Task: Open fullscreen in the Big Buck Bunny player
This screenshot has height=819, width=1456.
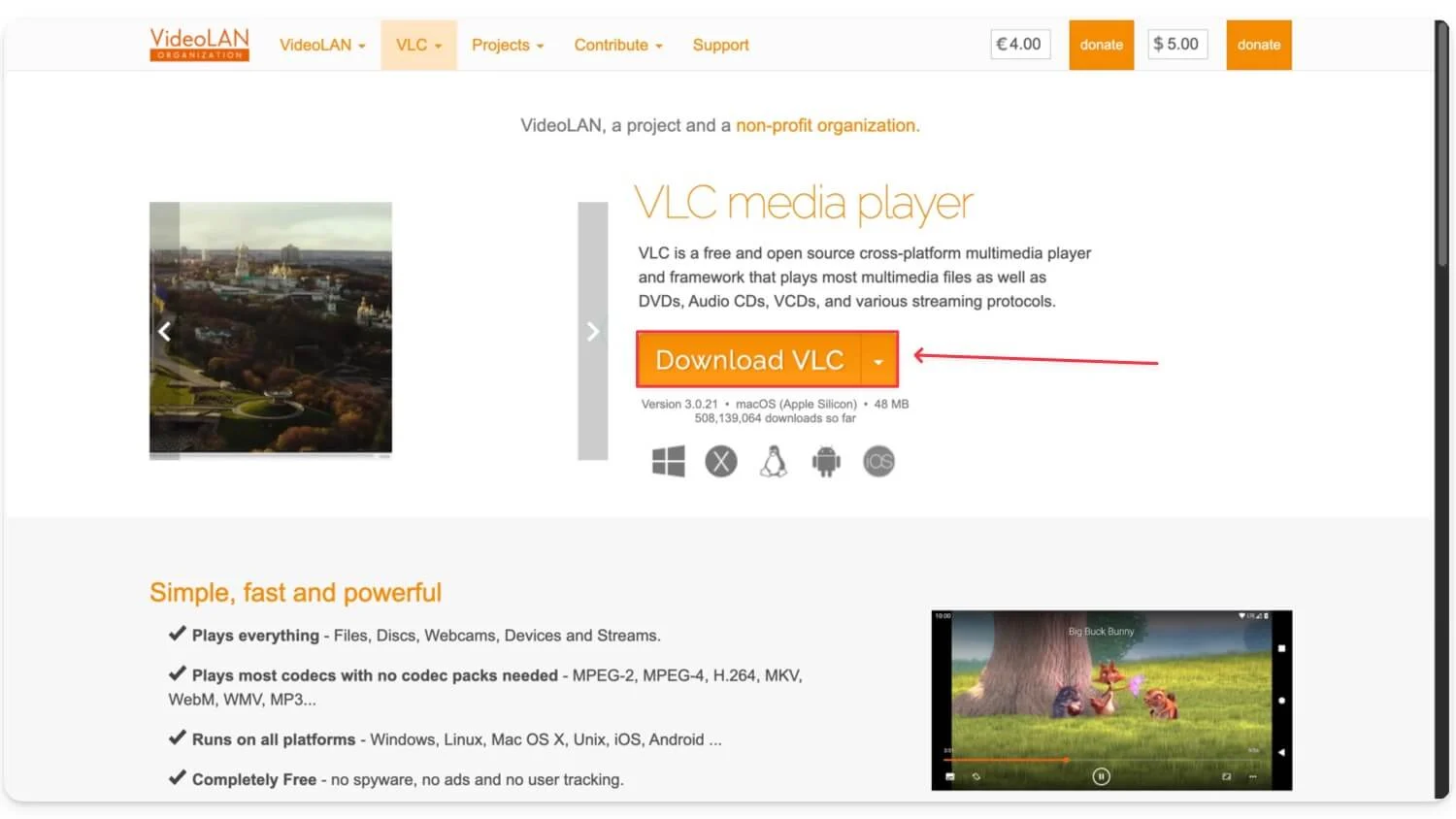Action: pyautogui.click(x=1226, y=776)
